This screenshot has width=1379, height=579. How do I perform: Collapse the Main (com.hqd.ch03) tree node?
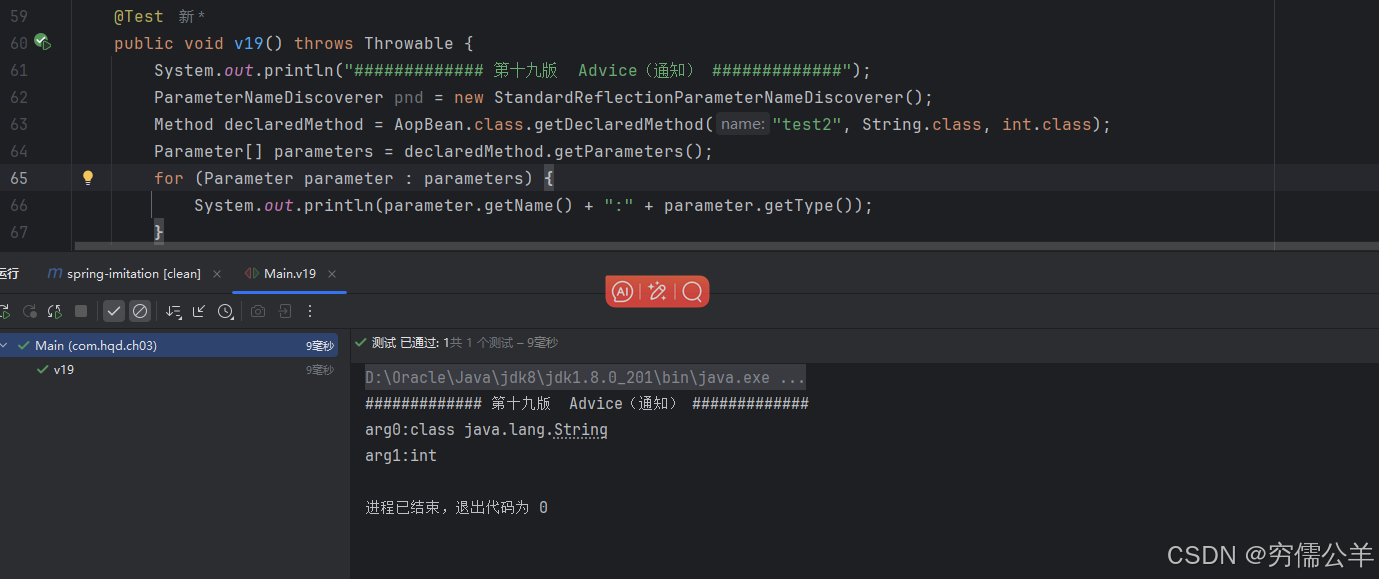point(5,345)
